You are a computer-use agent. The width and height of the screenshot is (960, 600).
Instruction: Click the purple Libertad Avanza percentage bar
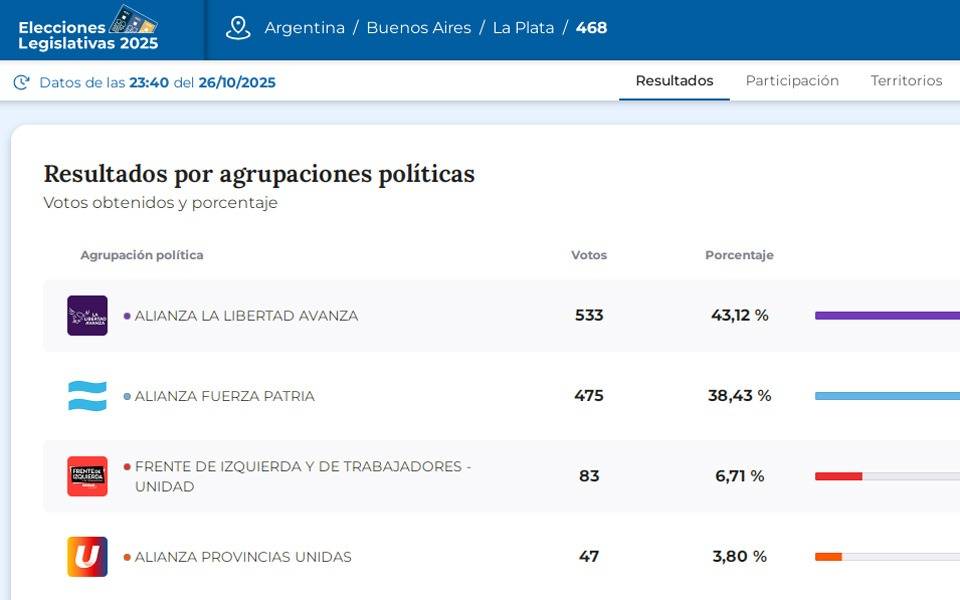(886, 316)
